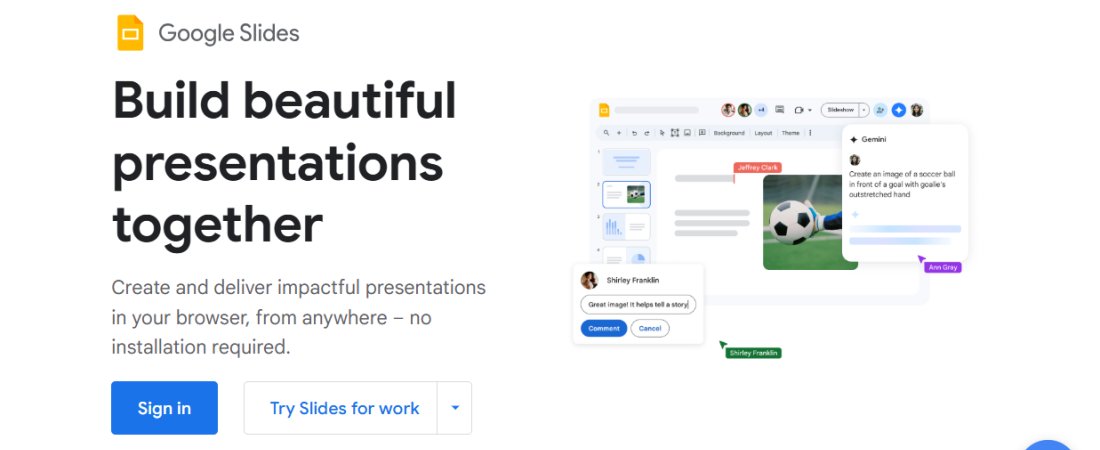1100x450 pixels.
Task: Expand the Slideshow dropdown arrow
Action: (864, 110)
